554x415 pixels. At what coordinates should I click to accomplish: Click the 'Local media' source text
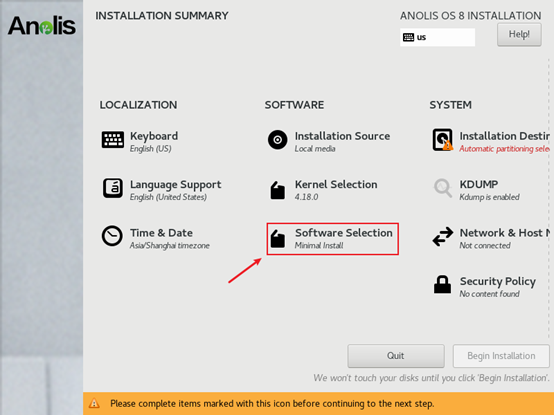point(315,149)
